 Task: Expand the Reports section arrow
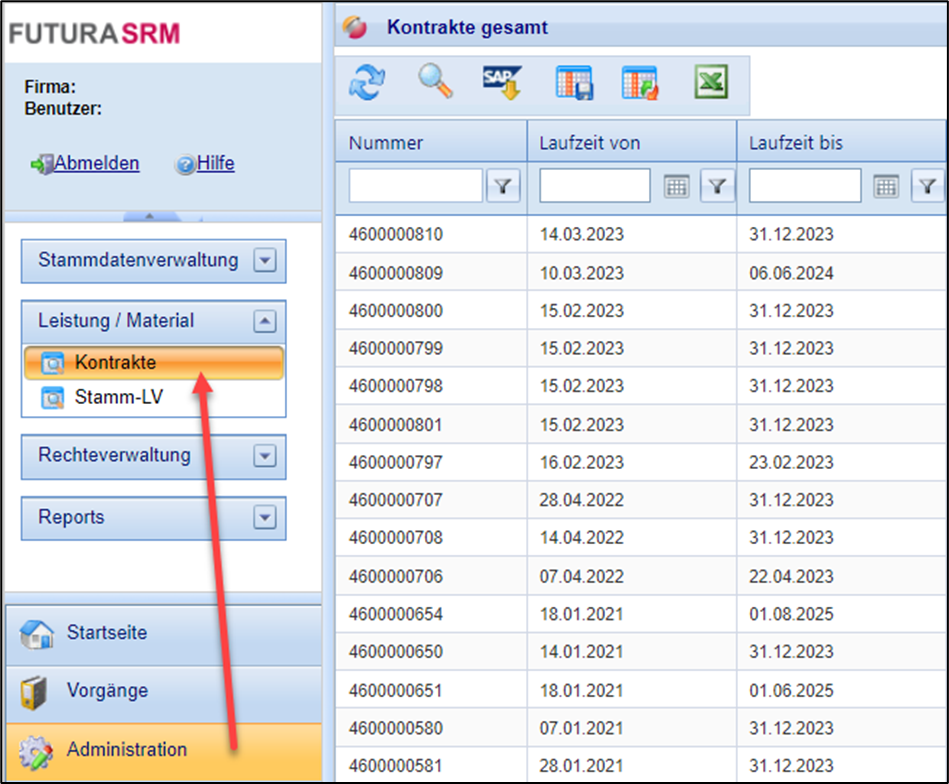pyautogui.click(x=264, y=518)
